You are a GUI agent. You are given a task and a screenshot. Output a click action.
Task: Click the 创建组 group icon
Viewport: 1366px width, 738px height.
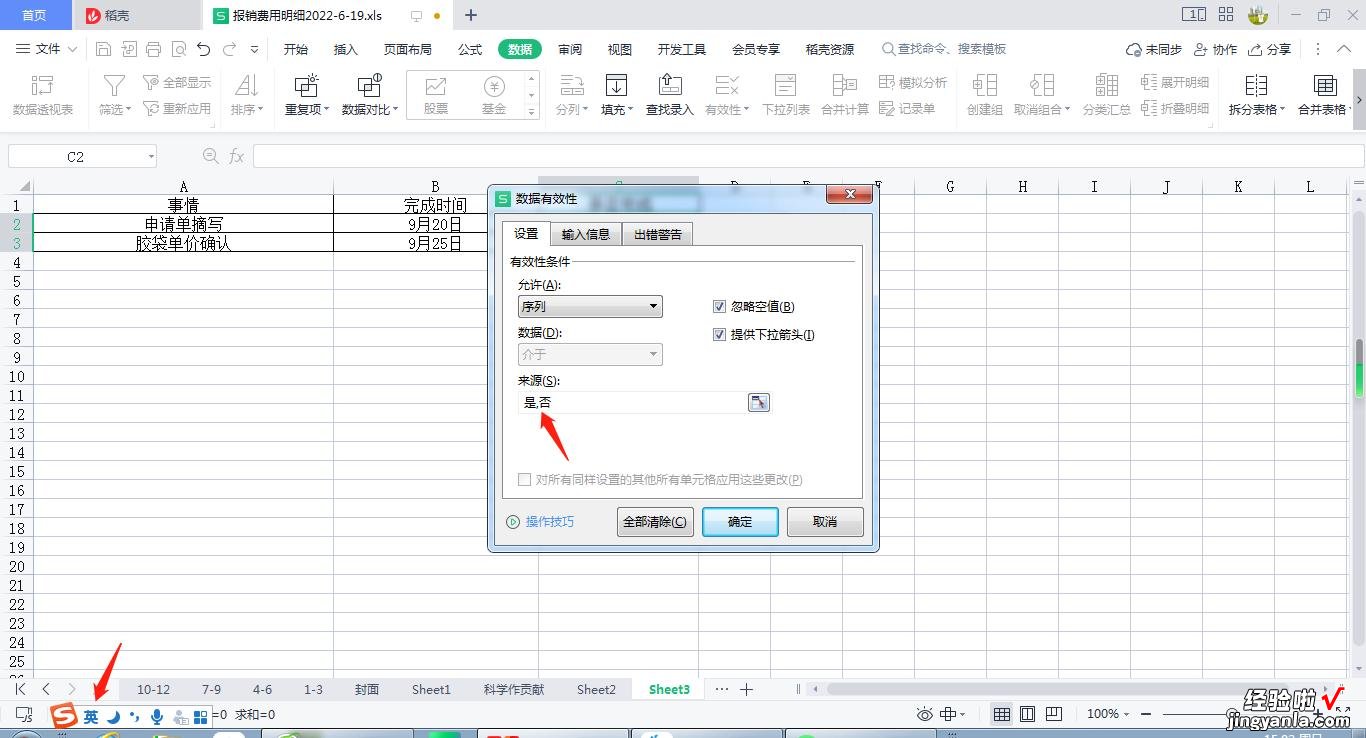985,86
